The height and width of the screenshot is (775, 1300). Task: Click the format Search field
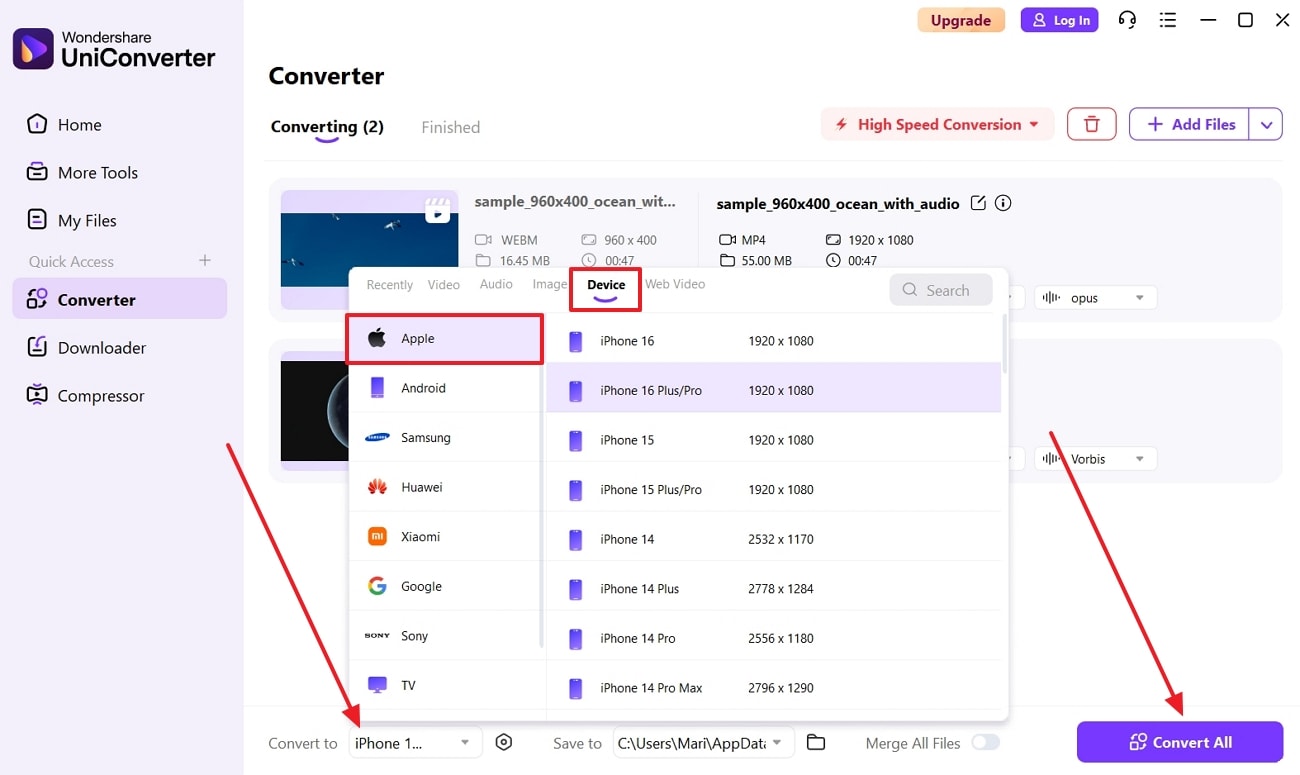941,290
